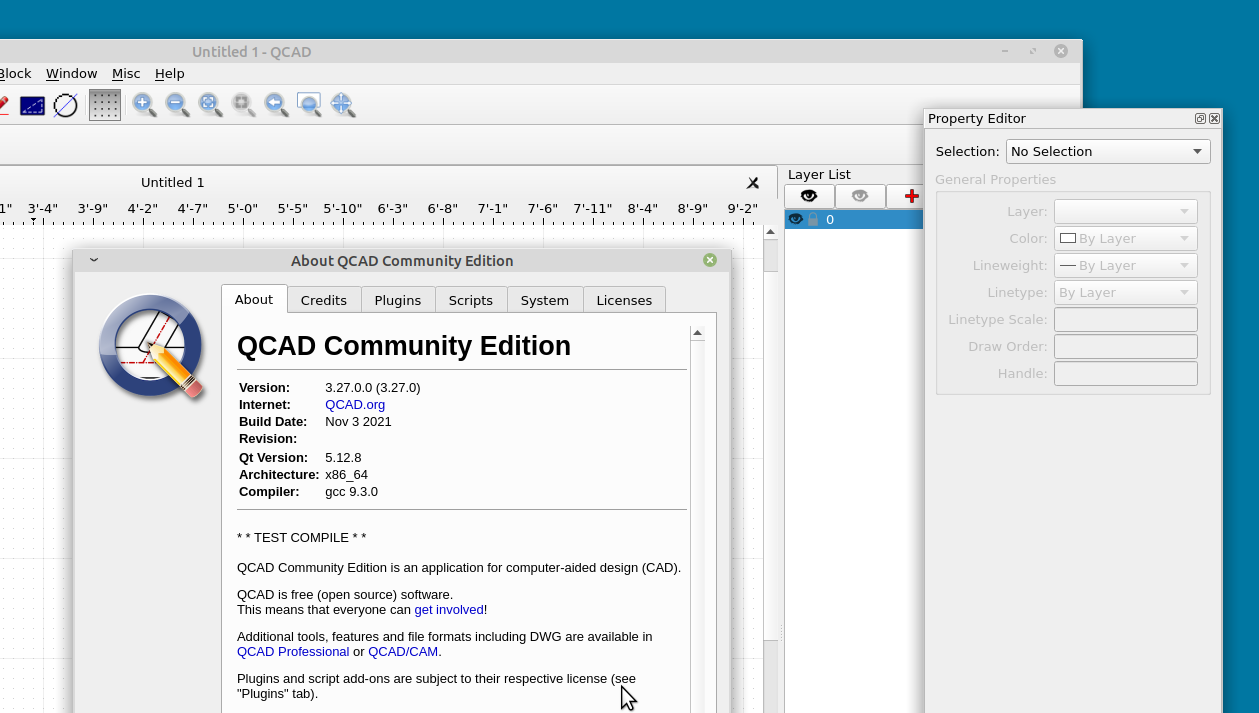Float the Property Editor panel

coord(1200,118)
